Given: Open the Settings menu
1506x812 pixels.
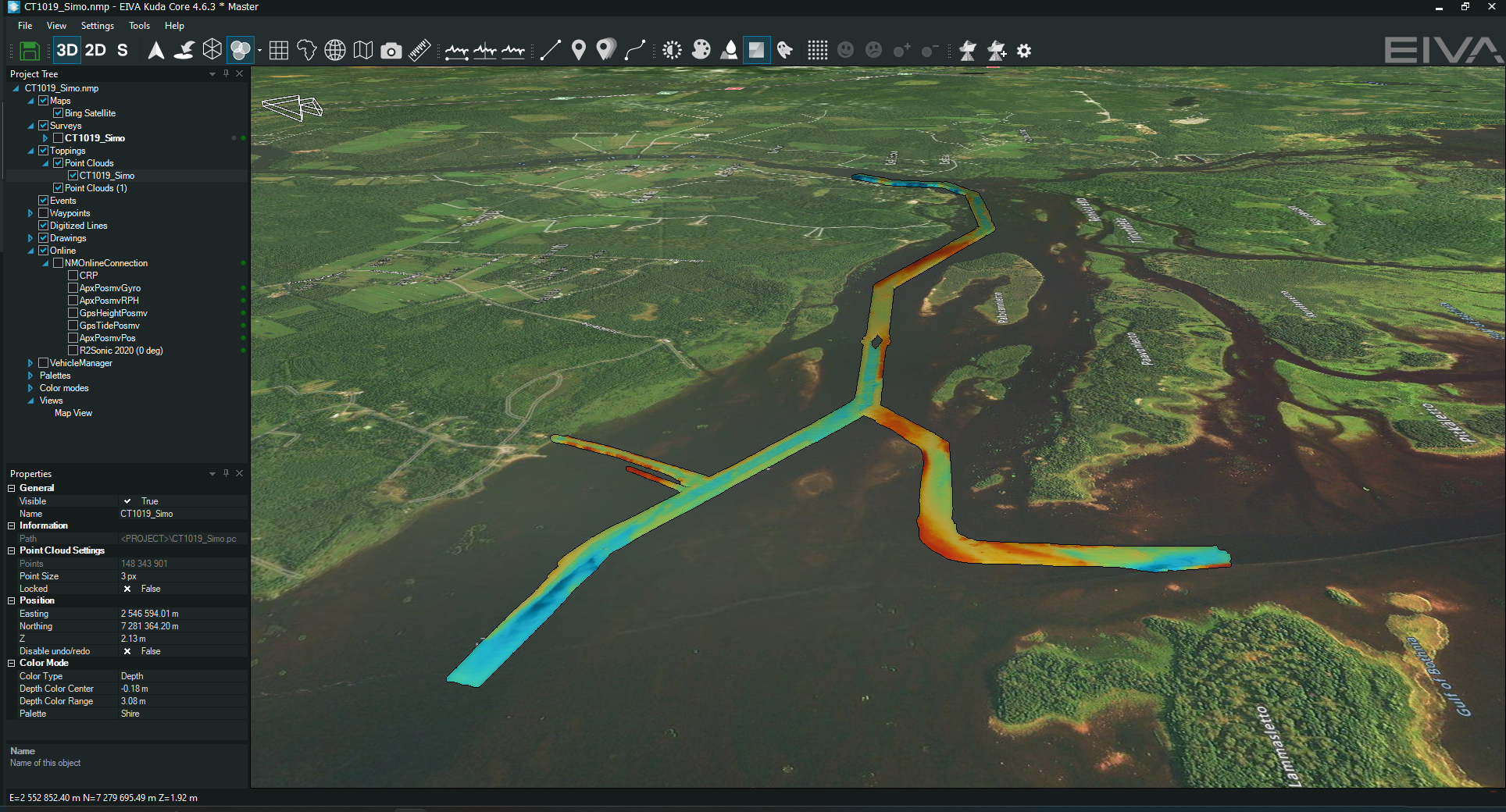Looking at the screenshot, I should [98, 26].
